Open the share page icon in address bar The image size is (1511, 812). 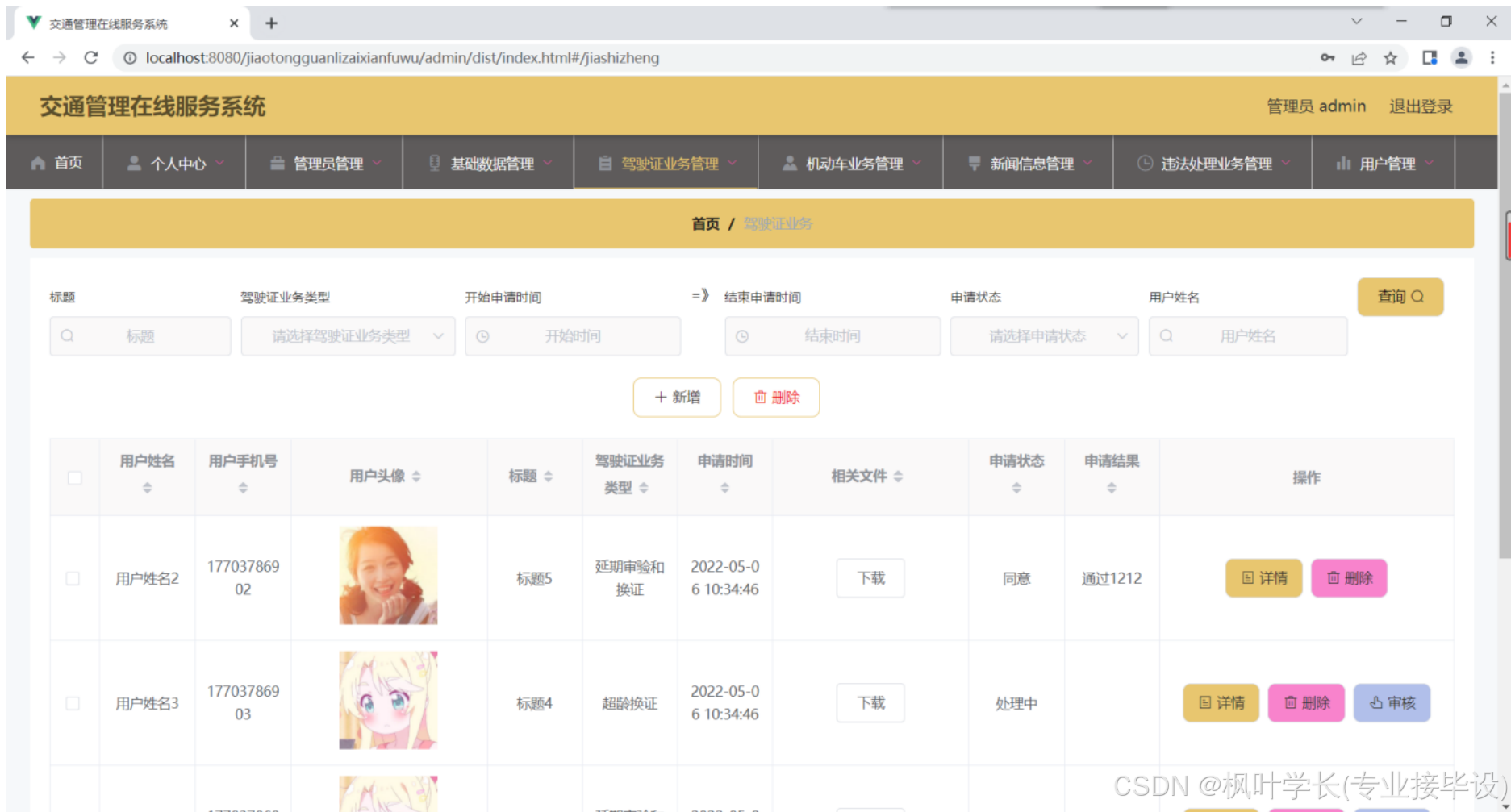coord(1359,58)
